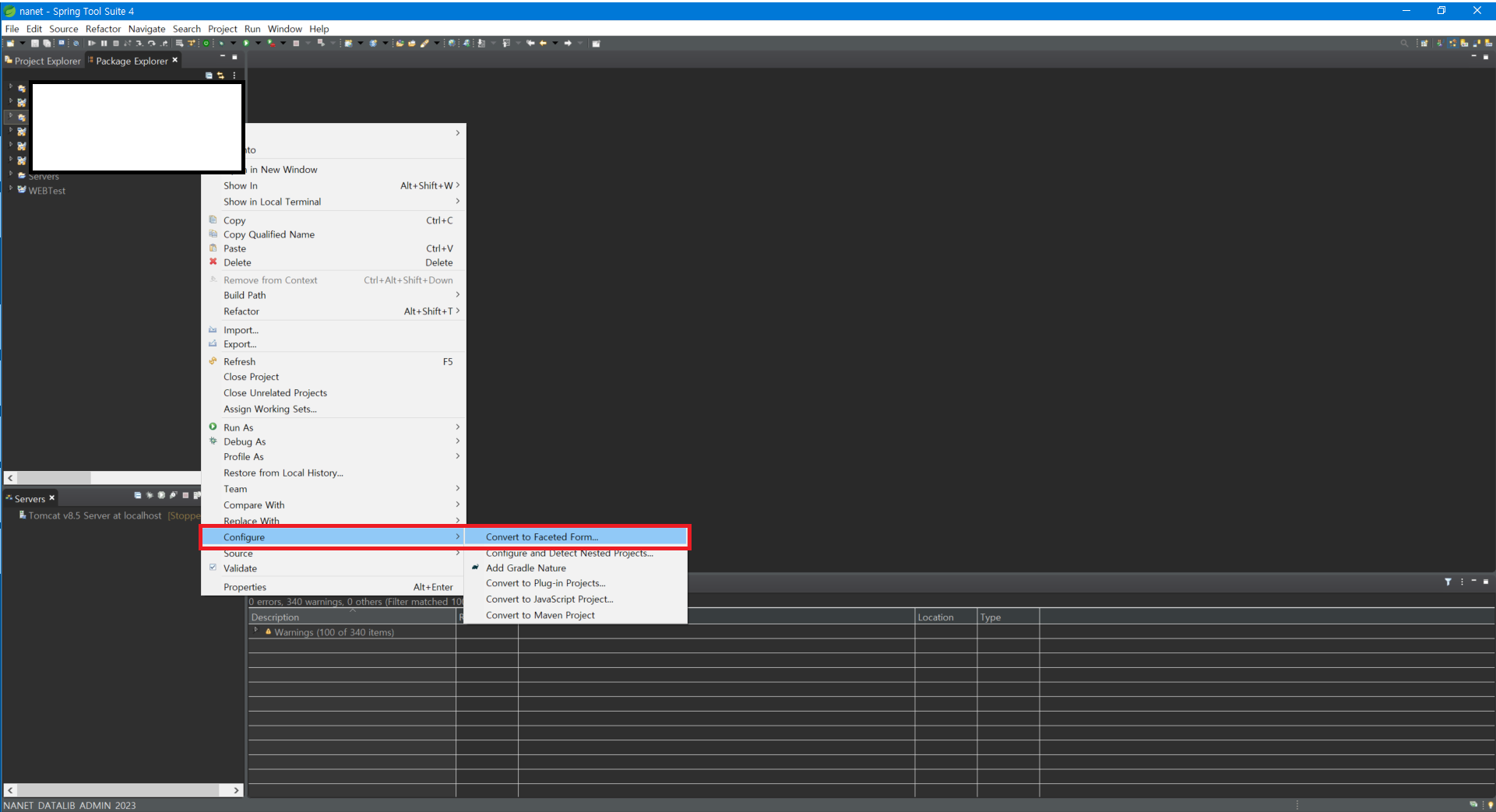Image resolution: width=1496 pixels, height=812 pixels.
Task: Click the Open Perspective icon
Action: tap(1424, 43)
